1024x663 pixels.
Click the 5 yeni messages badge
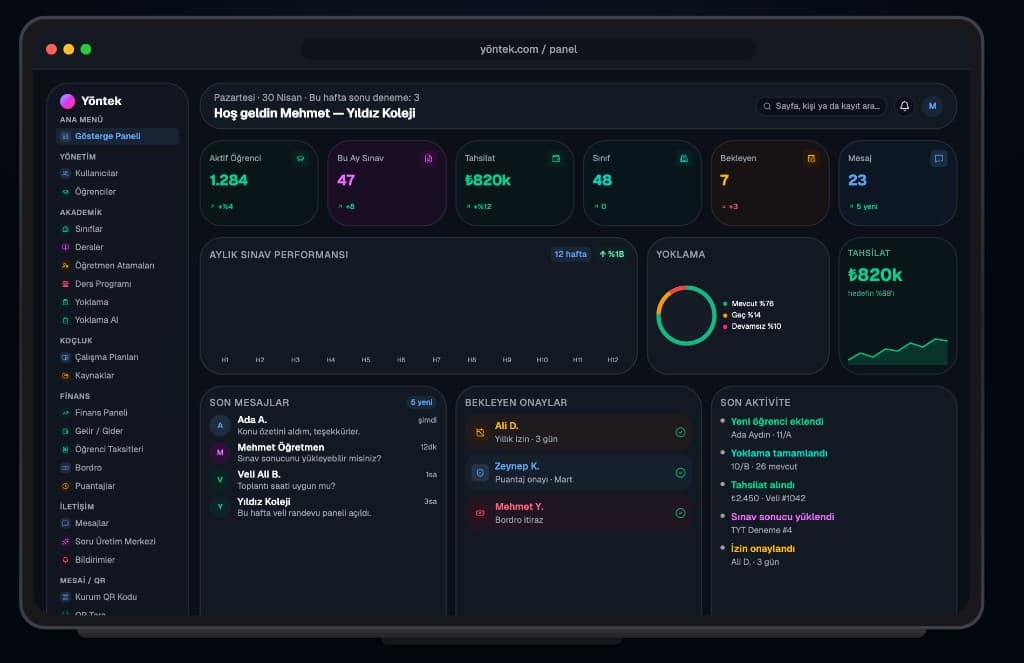point(421,402)
